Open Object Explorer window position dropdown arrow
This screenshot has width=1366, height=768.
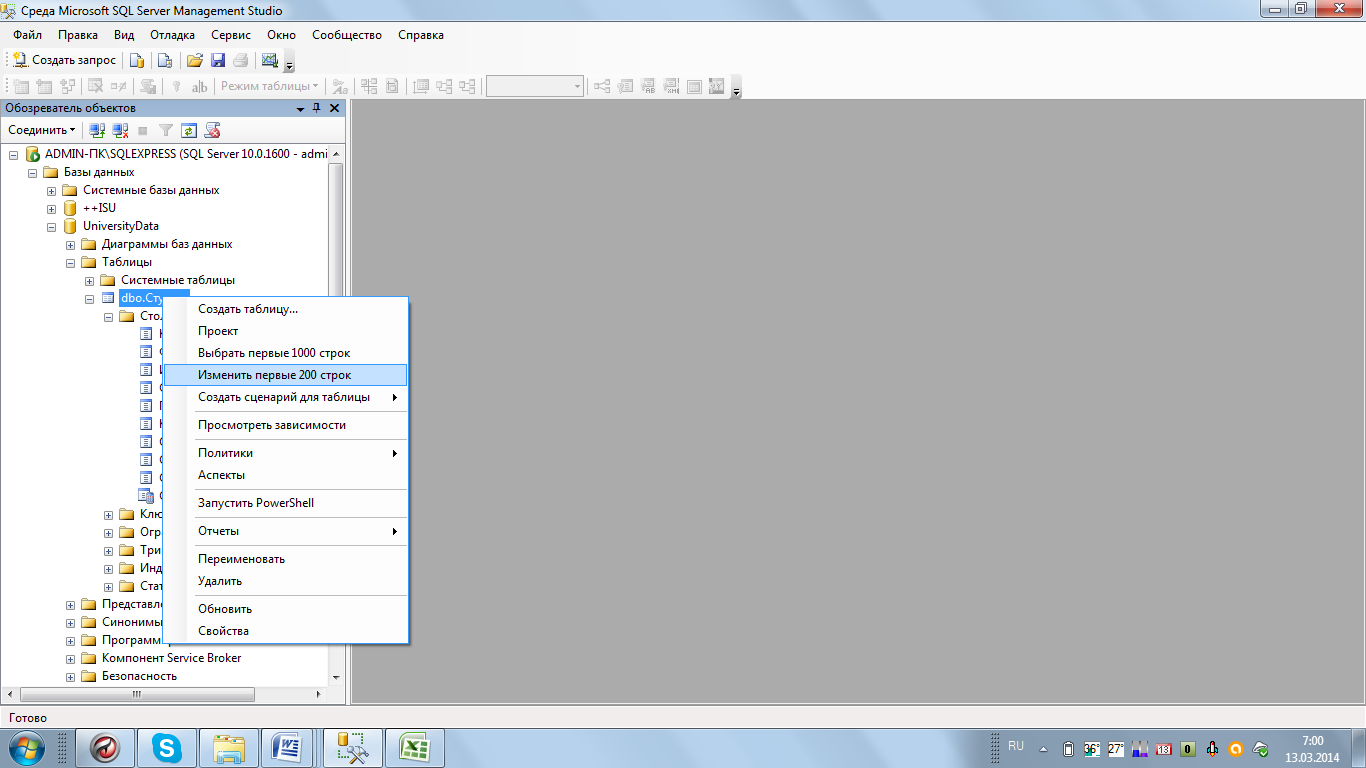click(300, 108)
